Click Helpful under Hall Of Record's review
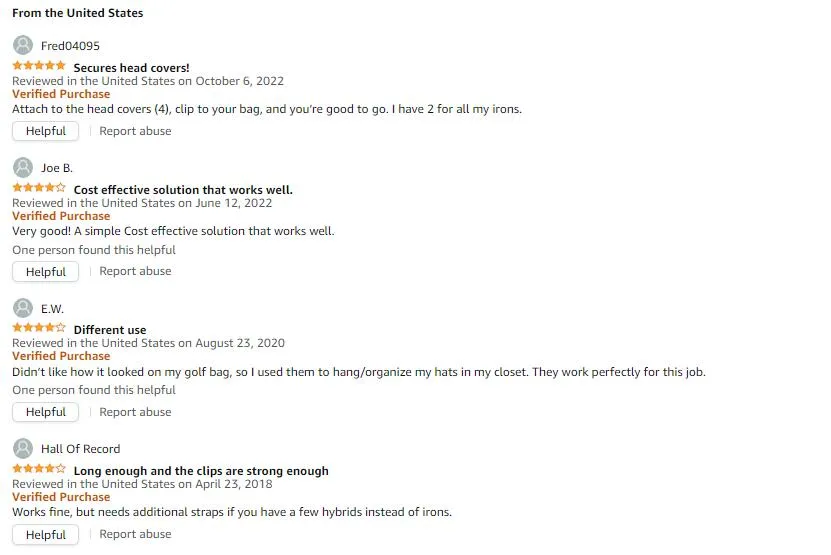Screen dimensions: 831x555 tap(46, 534)
